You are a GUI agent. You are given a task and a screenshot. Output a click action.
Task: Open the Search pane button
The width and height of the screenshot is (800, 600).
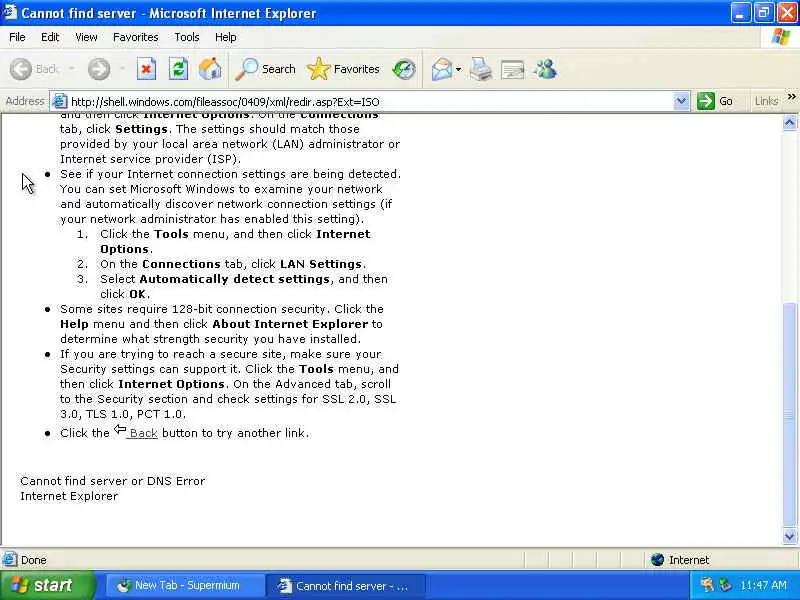tap(265, 69)
